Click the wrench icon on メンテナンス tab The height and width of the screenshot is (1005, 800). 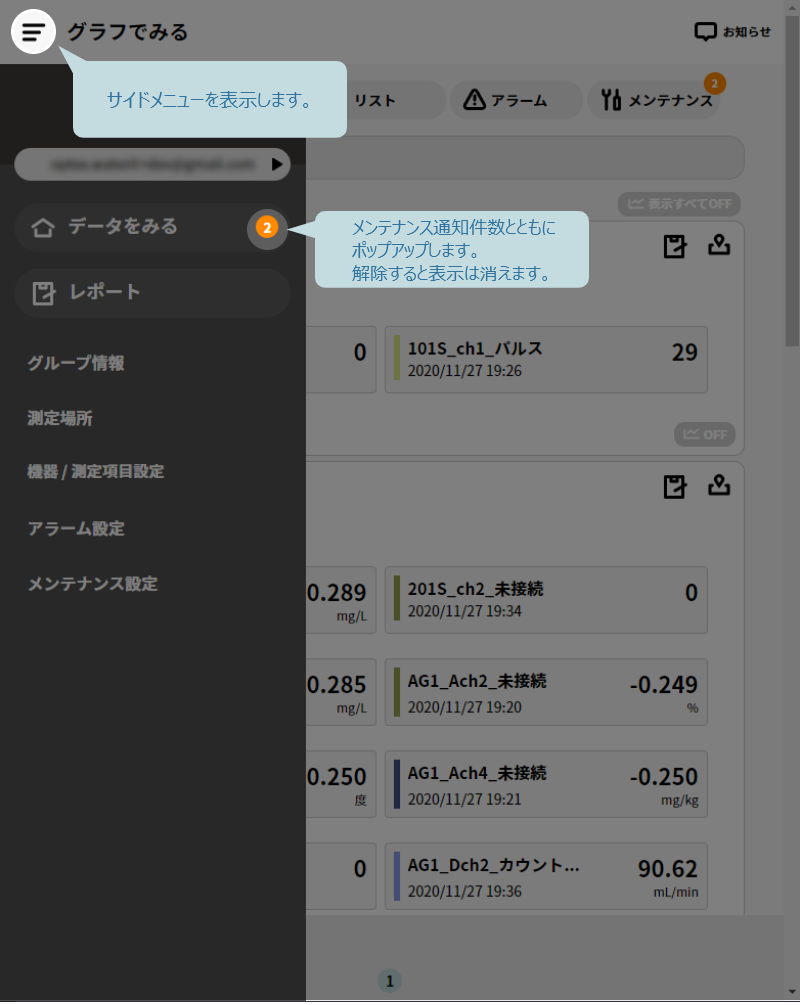pos(611,100)
